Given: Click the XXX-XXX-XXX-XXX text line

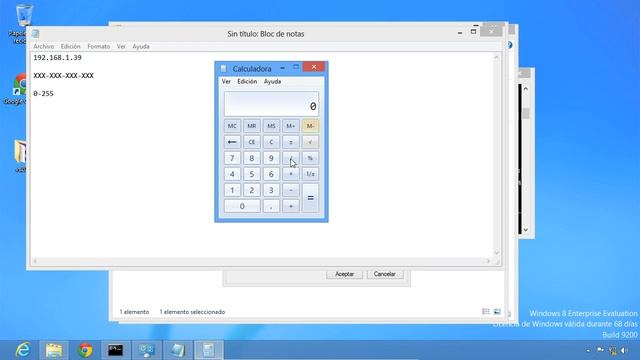Looking at the screenshot, I should 64,76.
